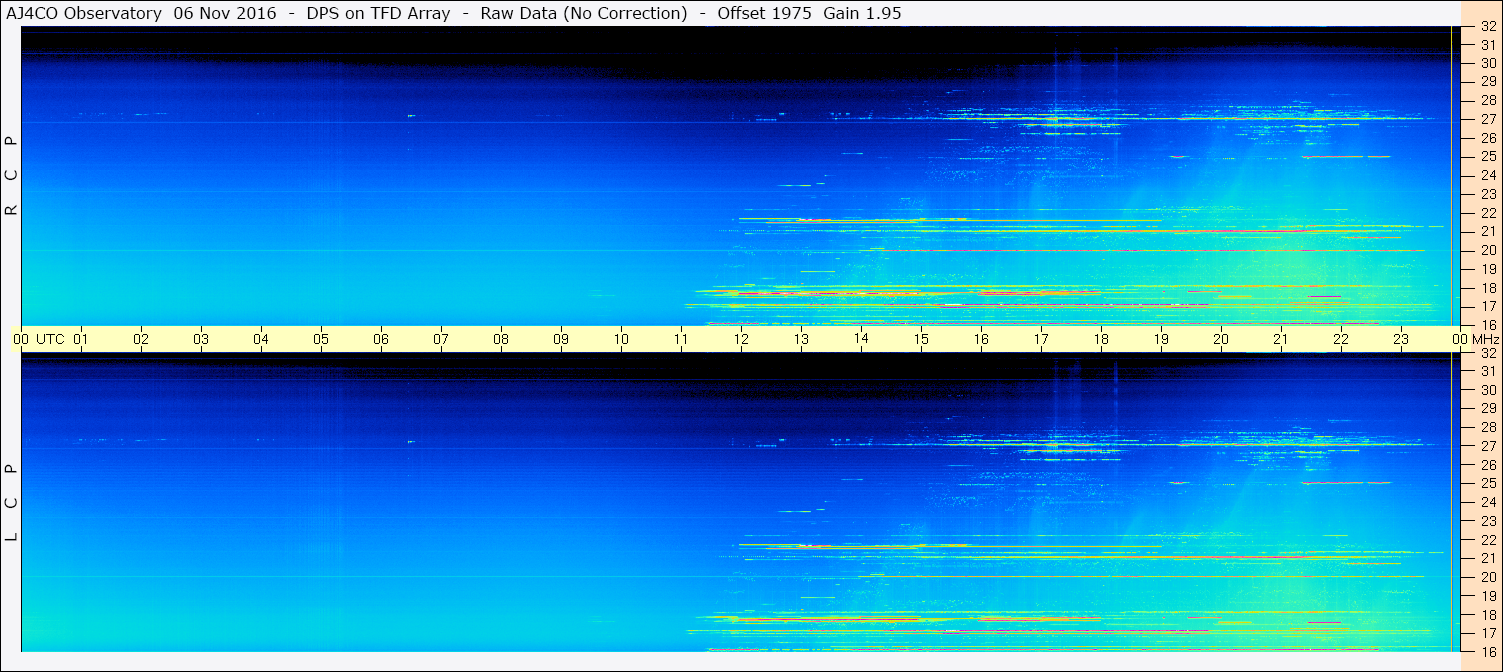
Task: Click the 29 MHz label of RCP panel
Action: 1488,82
